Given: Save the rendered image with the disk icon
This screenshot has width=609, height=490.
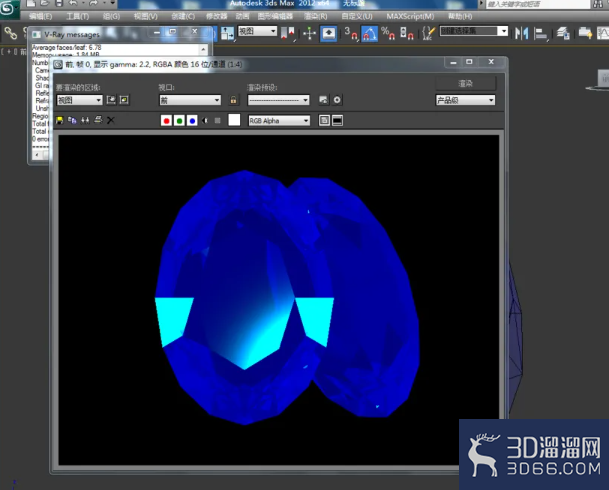Looking at the screenshot, I should (x=59, y=120).
